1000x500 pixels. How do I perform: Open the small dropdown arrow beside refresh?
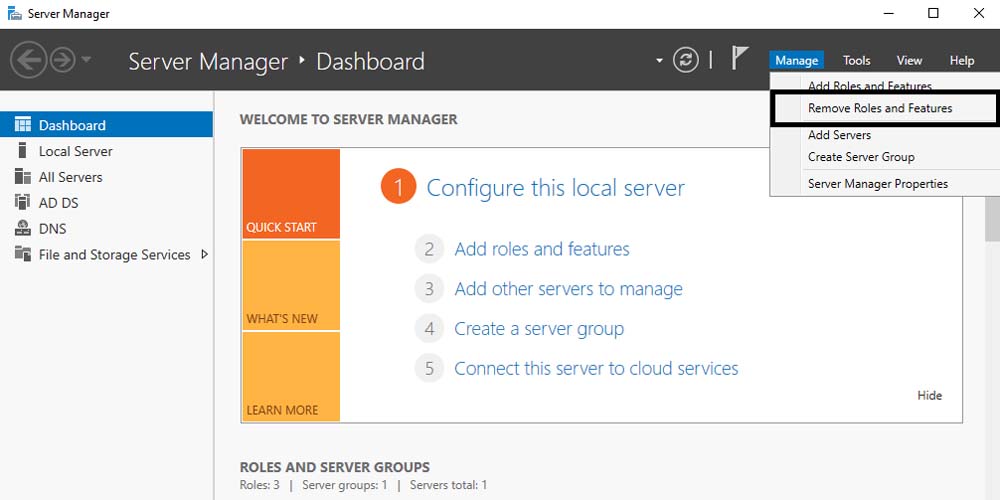[x=659, y=61]
